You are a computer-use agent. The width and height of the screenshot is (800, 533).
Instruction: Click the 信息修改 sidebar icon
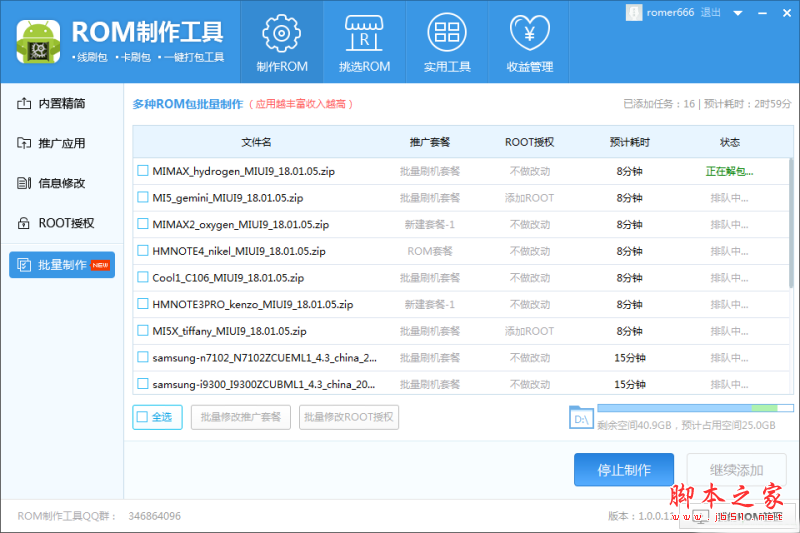pos(23,183)
